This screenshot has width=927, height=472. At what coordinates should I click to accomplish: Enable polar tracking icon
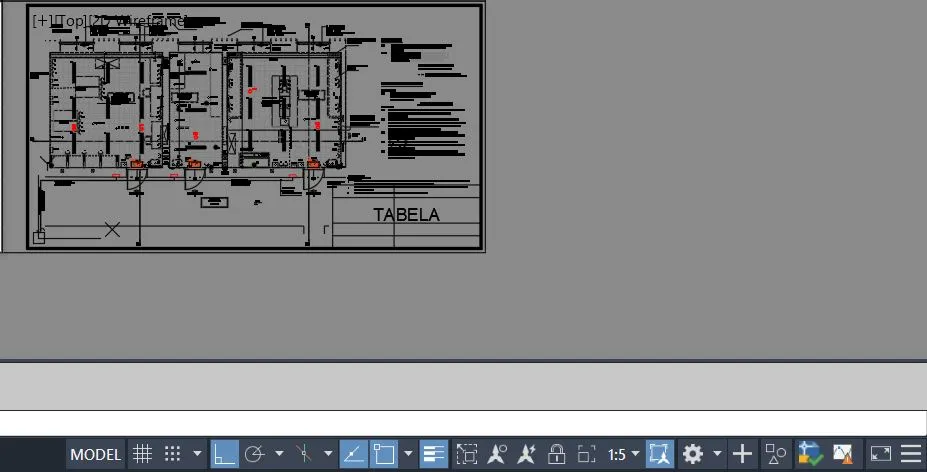[254, 455]
